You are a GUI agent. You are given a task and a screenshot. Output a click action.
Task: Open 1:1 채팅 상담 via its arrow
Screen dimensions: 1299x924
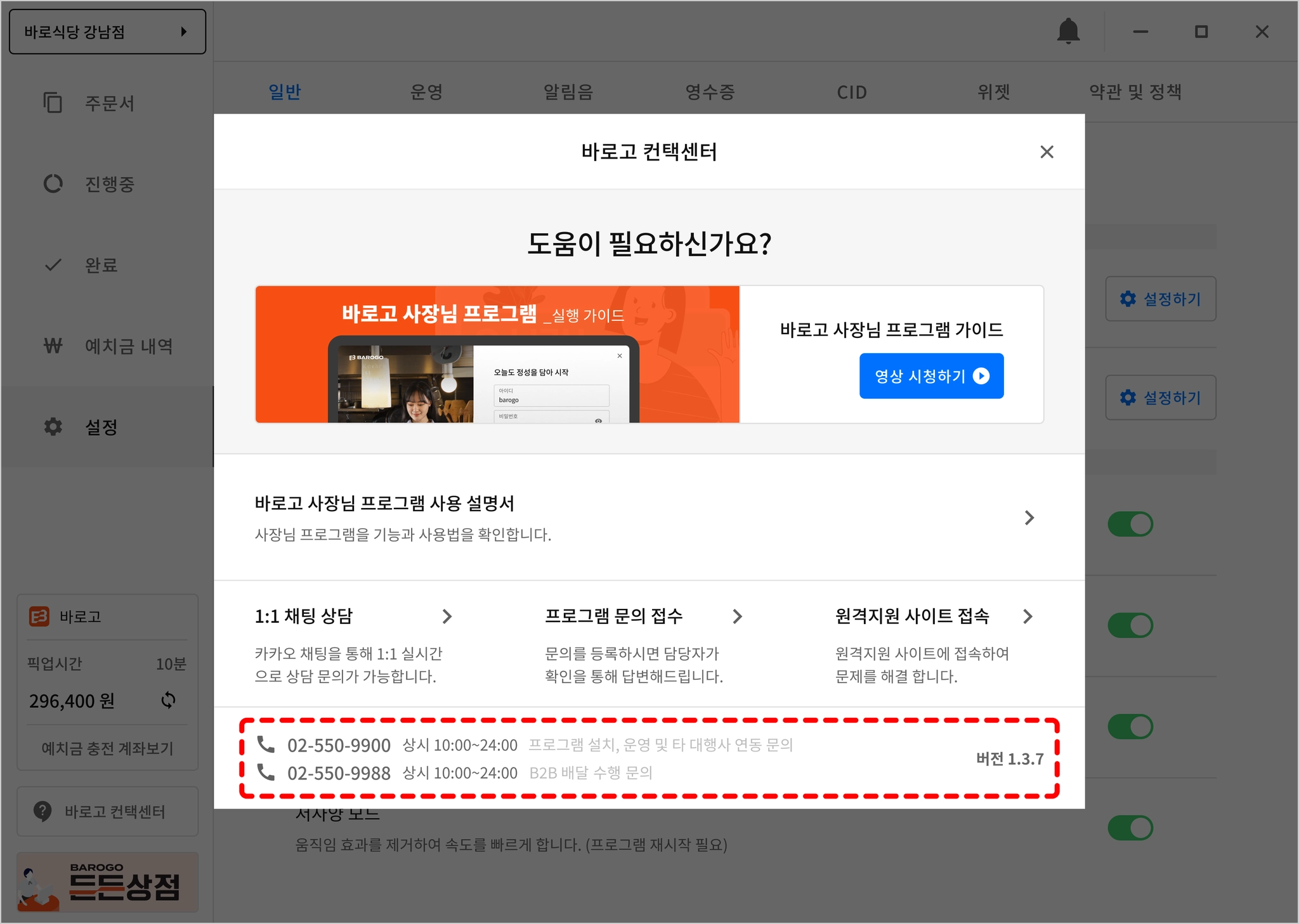pyautogui.click(x=447, y=616)
